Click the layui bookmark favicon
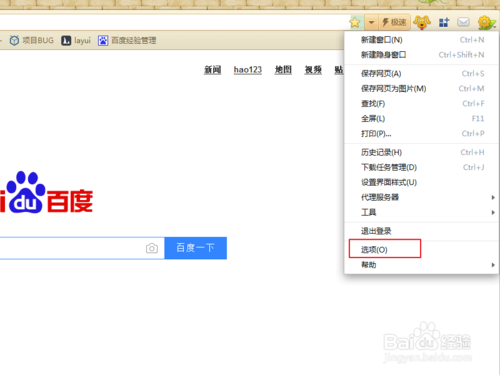Image resolution: width=500 pixels, height=375 pixels. pos(66,40)
